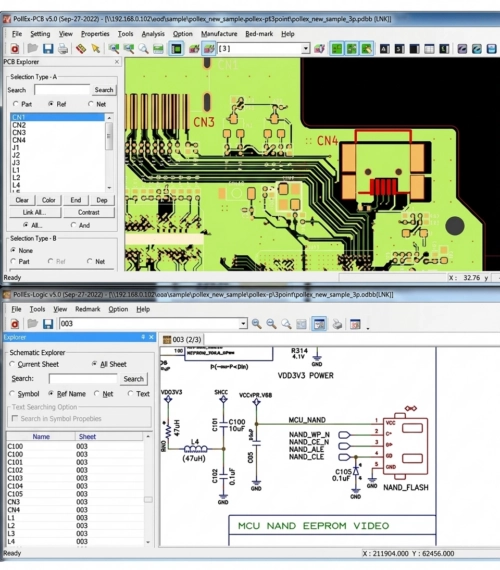Click the scroll-up arrow of Name/Sheet table
This screenshot has width=500, height=570.
click(x=148, y=436)
